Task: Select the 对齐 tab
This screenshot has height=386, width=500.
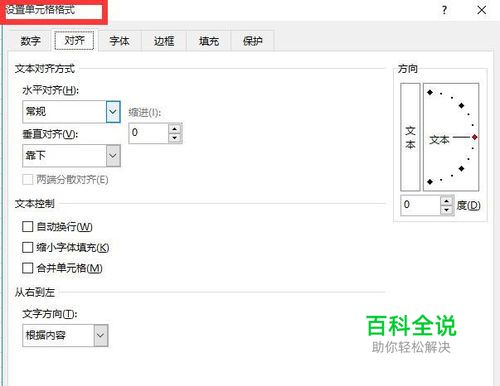Action: pos(74,40)
